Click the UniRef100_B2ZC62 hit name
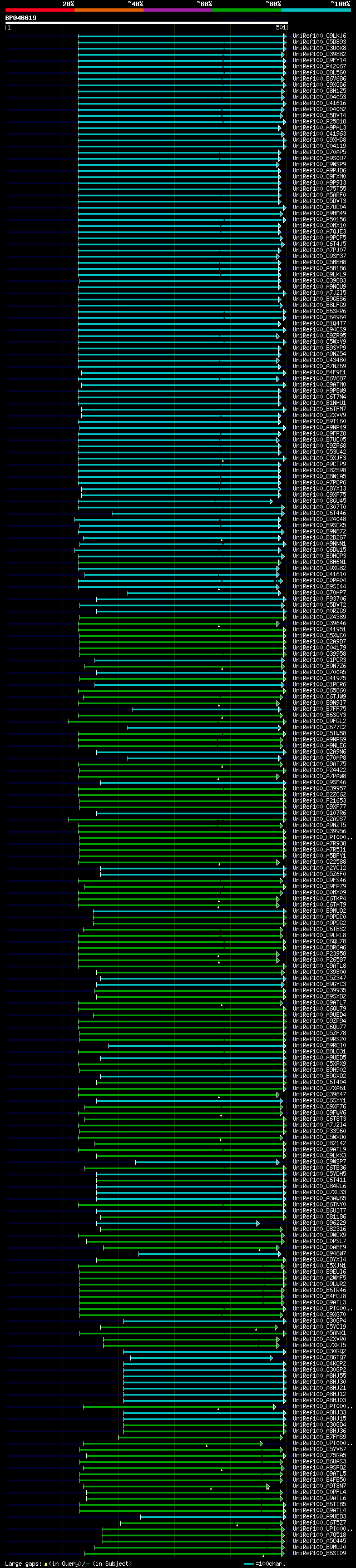 click(x=319, y=794)
